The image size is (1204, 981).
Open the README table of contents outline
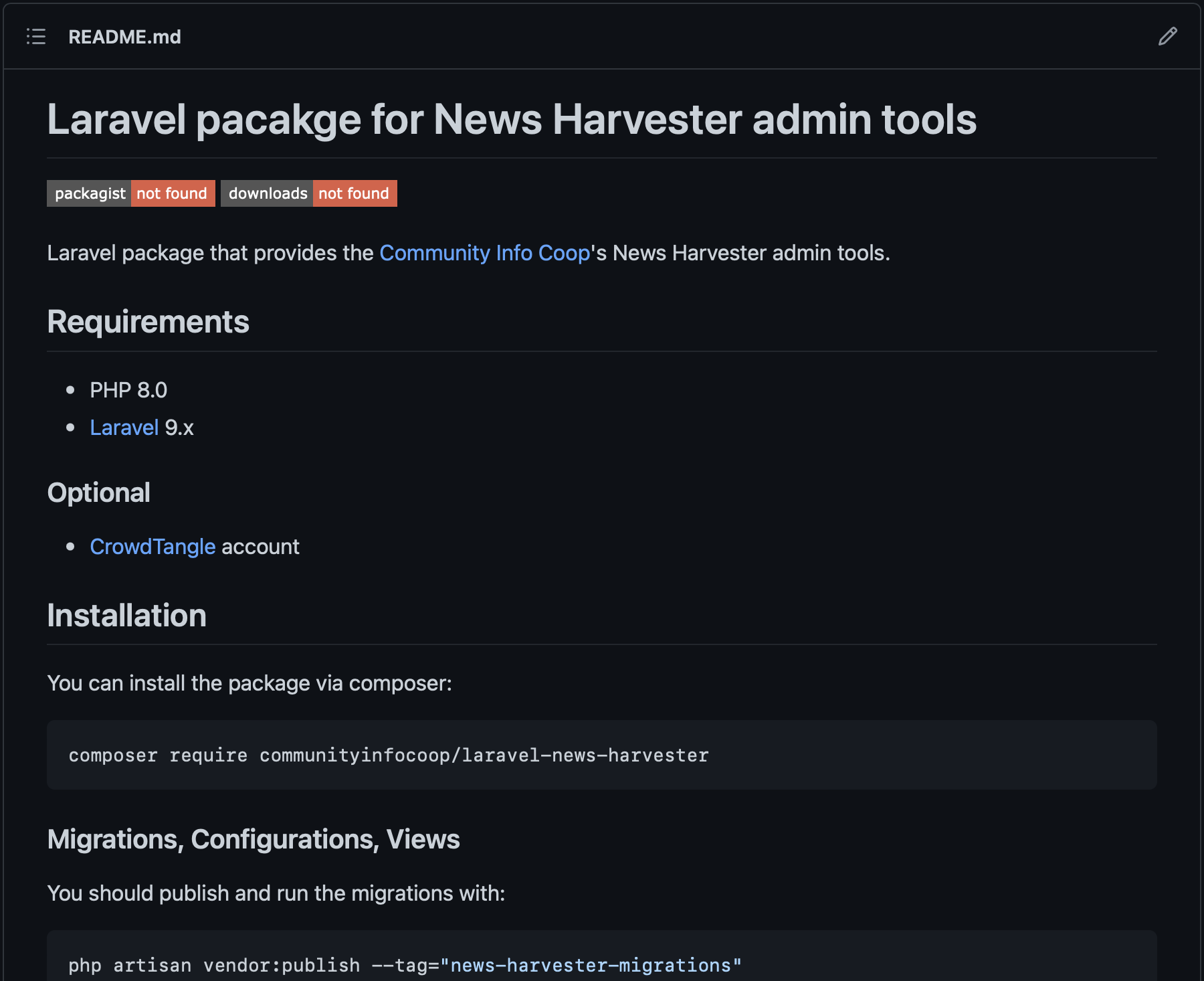pyautogui.click(x=36, y=37)
